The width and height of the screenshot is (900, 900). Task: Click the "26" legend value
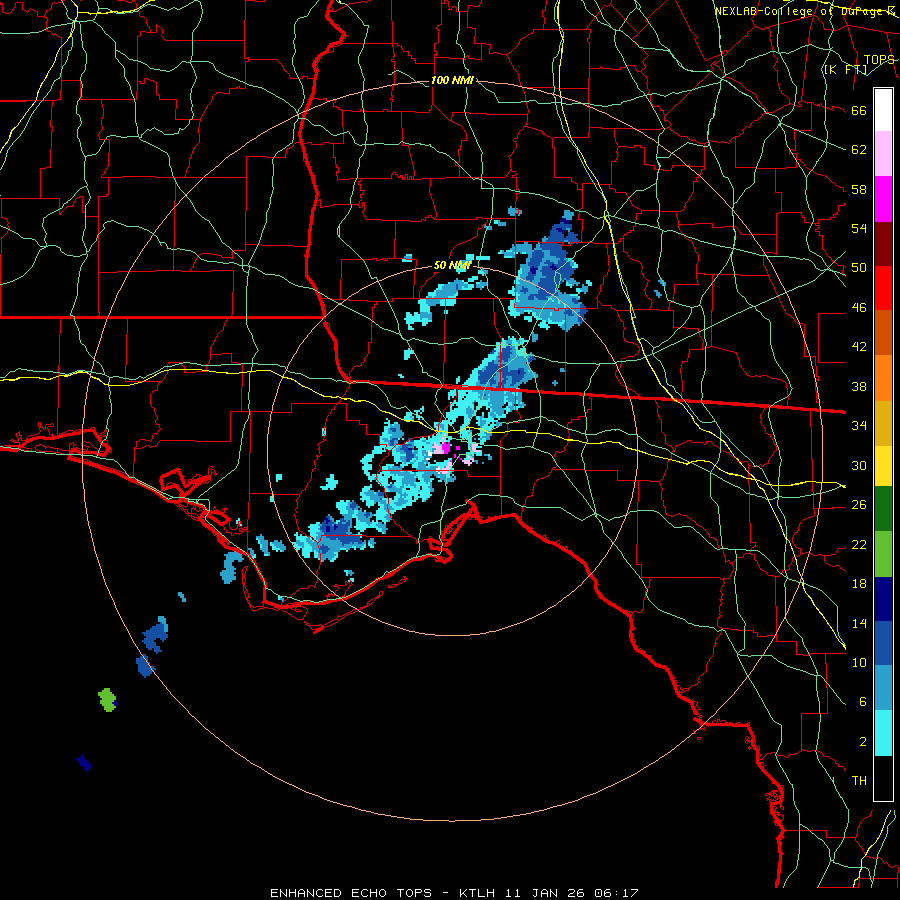(859, 505)
